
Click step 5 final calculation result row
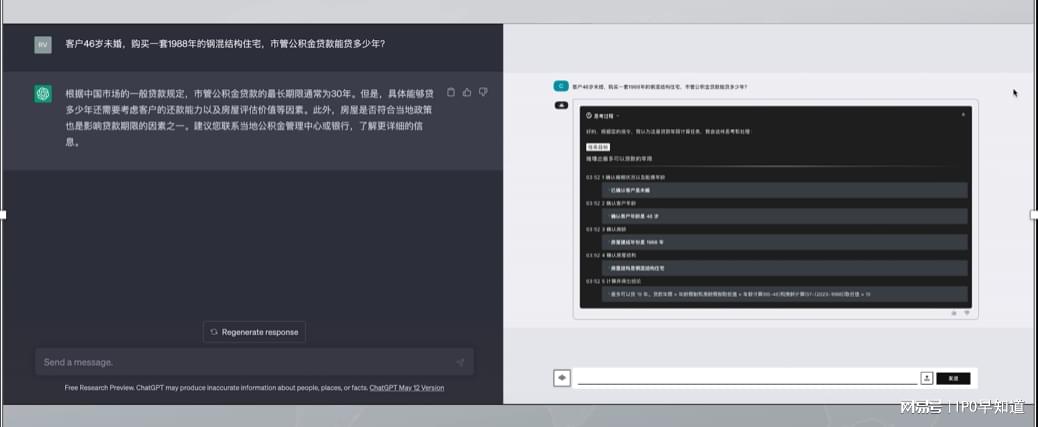[x=785, y=294]
